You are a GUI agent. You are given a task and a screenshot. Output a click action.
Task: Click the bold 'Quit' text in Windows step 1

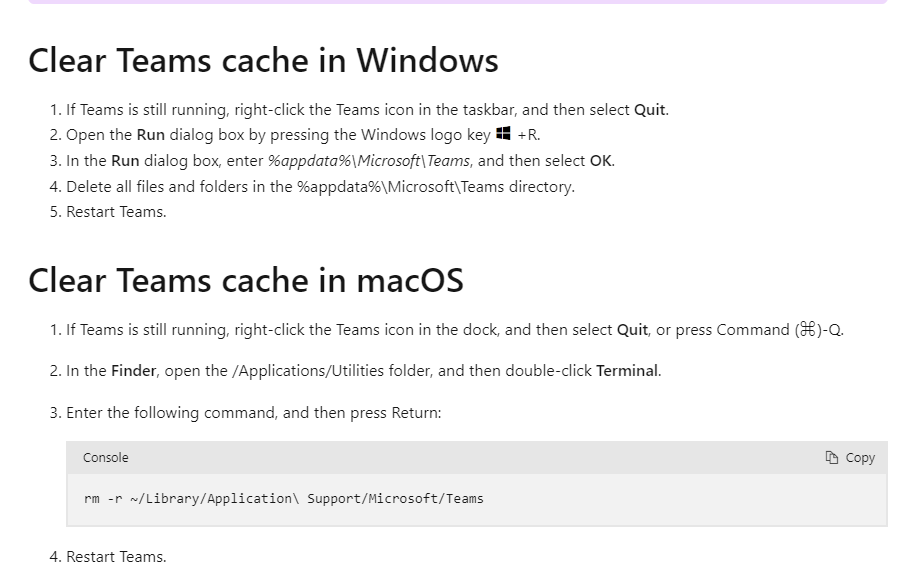tap(650, 109)
